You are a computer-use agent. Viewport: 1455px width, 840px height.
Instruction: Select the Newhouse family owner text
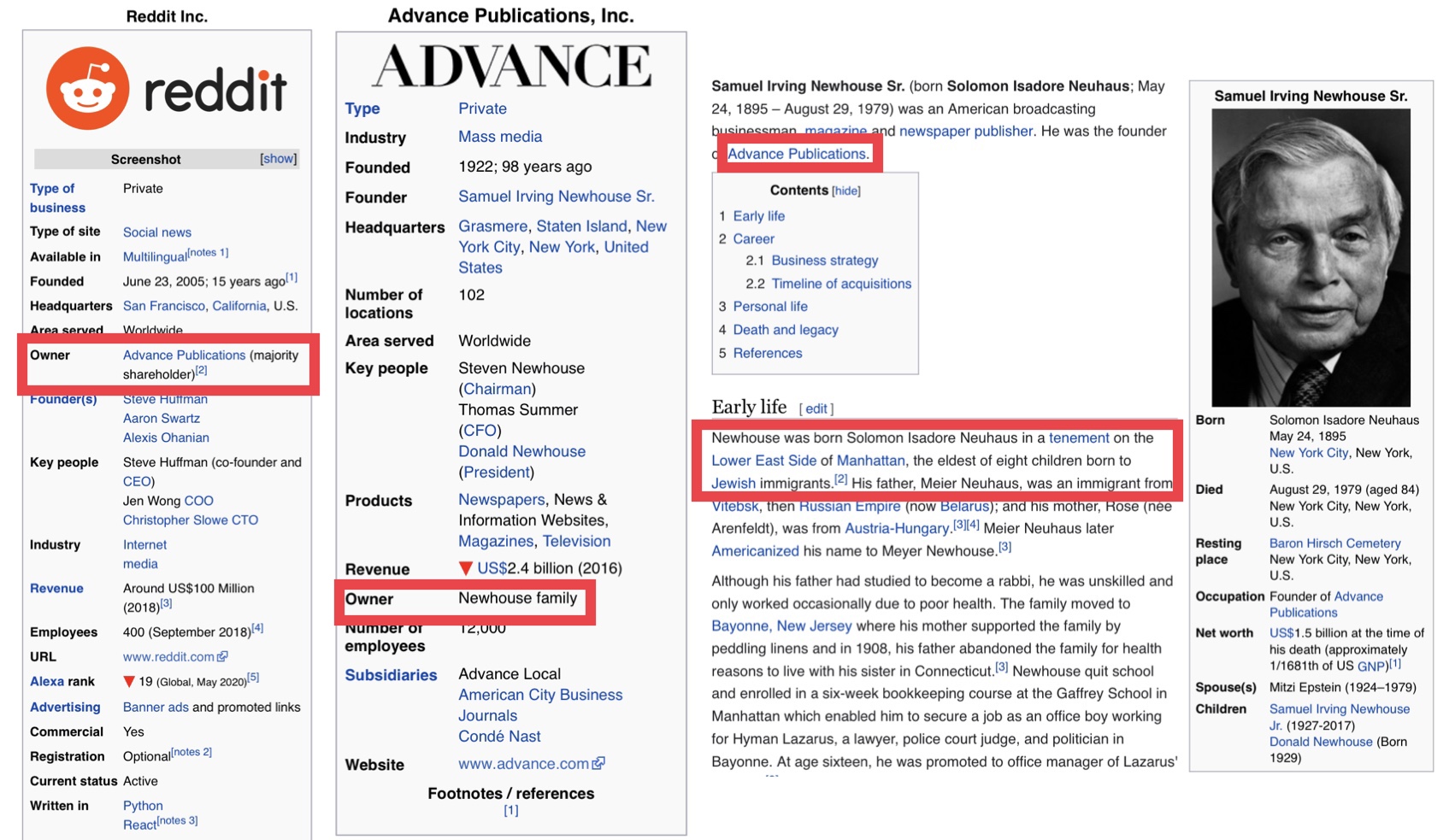(x=517, y=598)
